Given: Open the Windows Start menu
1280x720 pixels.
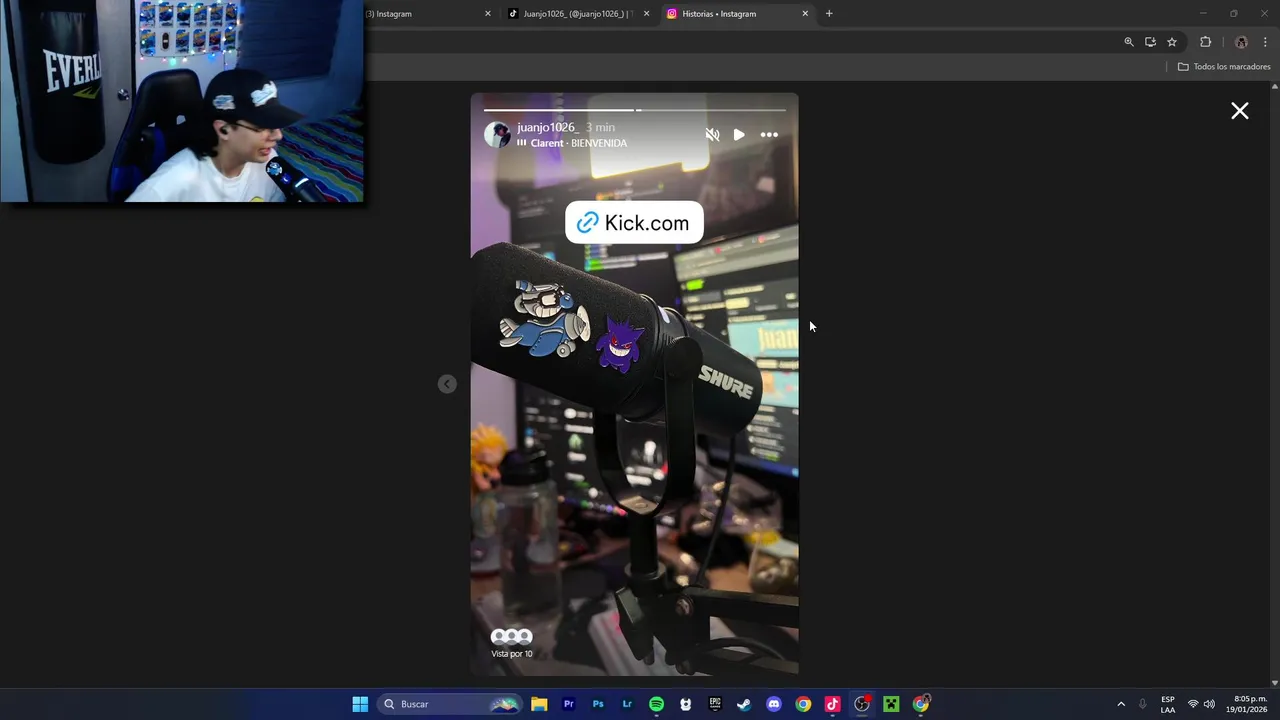Looking at the screenshot, I should coord(360,704).
